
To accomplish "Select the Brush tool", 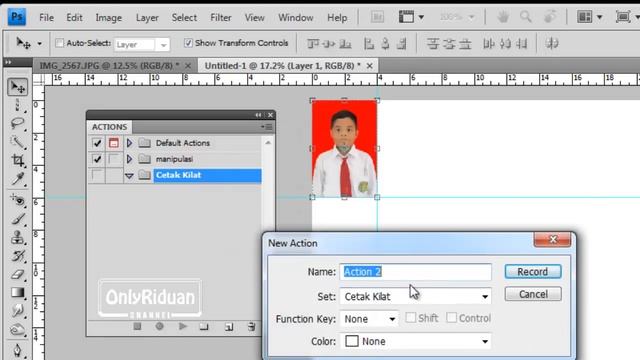I will (x=18, y=219).
